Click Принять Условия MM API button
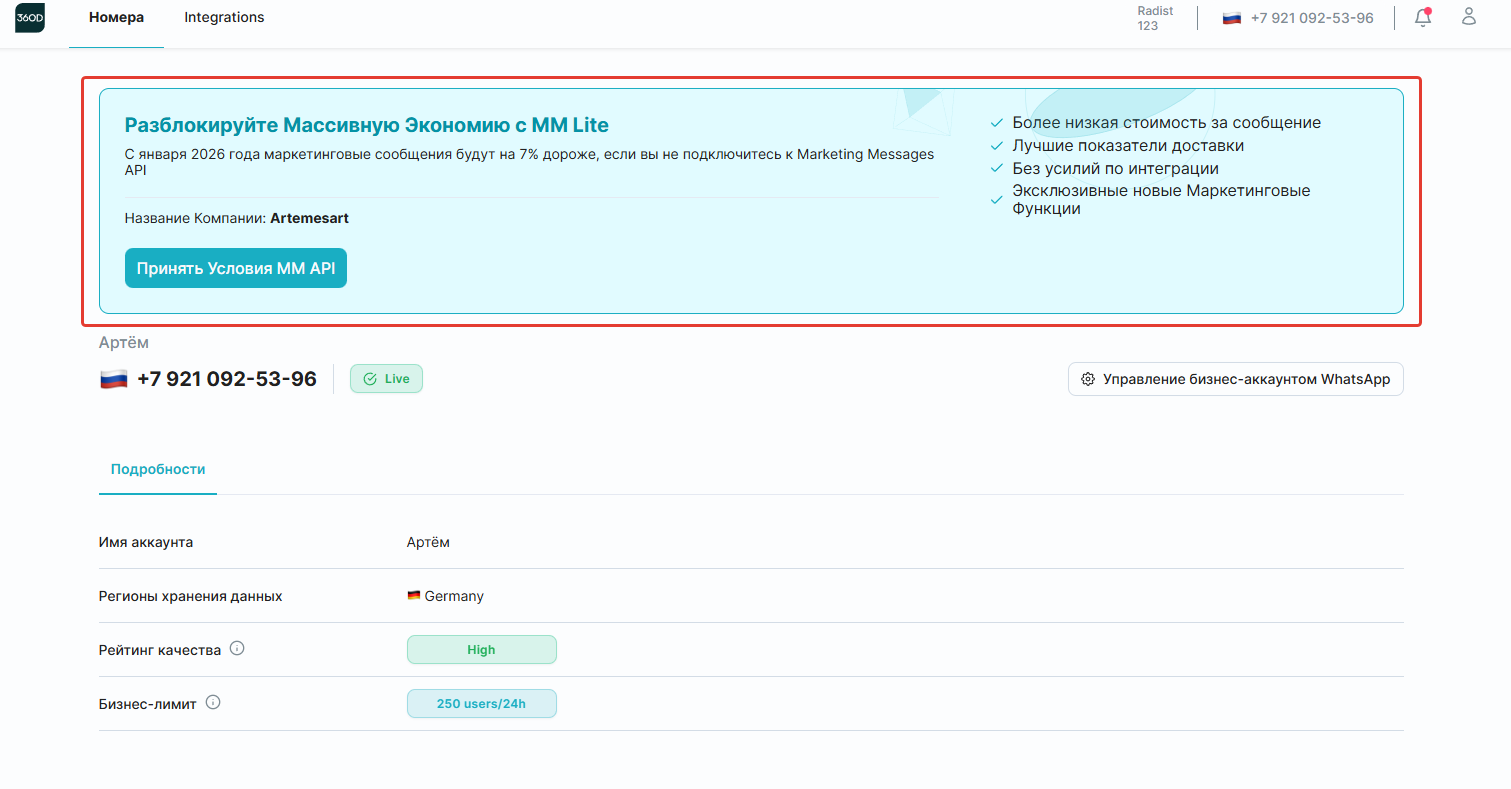The image size is (1511, 789). (236, 268)
